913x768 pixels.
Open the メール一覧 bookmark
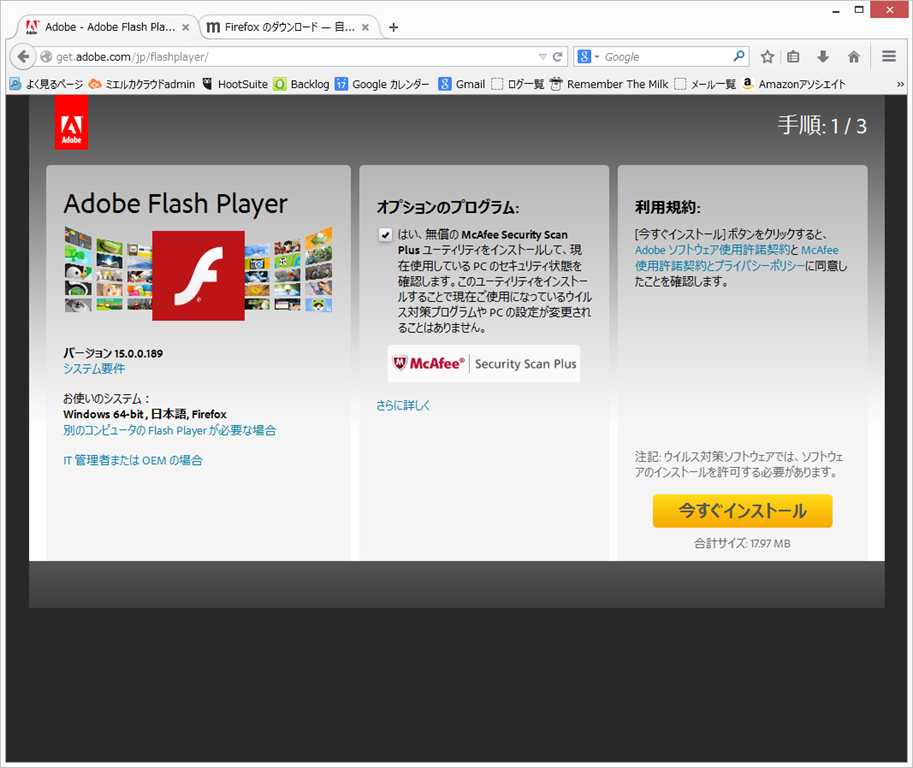(x=705, y=84)
